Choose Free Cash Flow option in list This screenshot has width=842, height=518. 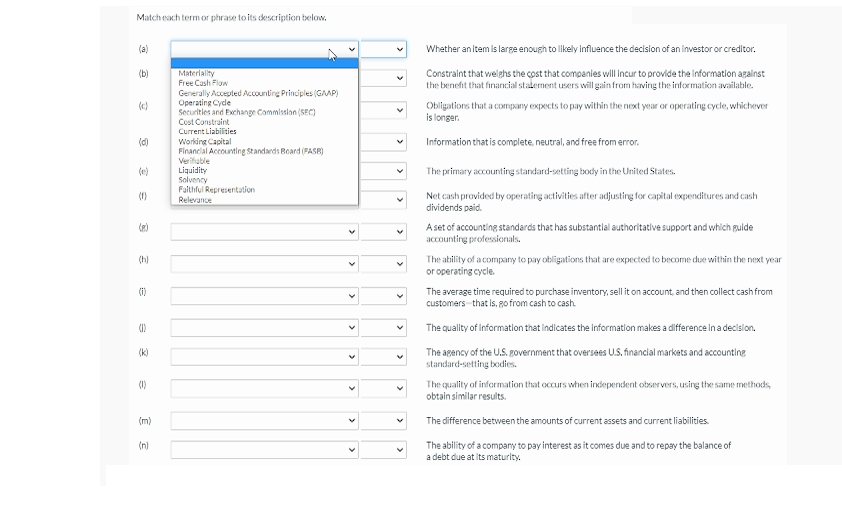coord(264,83)
